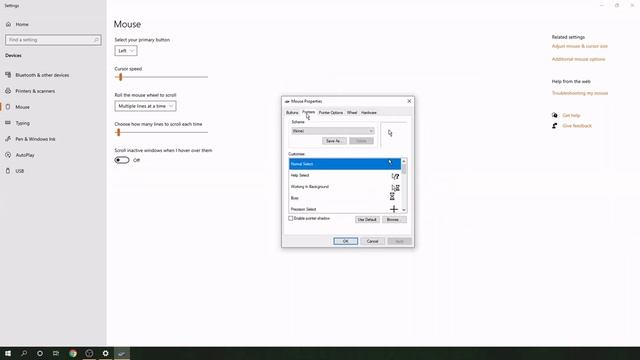This screenshot has width=640, height=360.
Task: Click the Help Select cursor icon
Action: coord(395,176)
